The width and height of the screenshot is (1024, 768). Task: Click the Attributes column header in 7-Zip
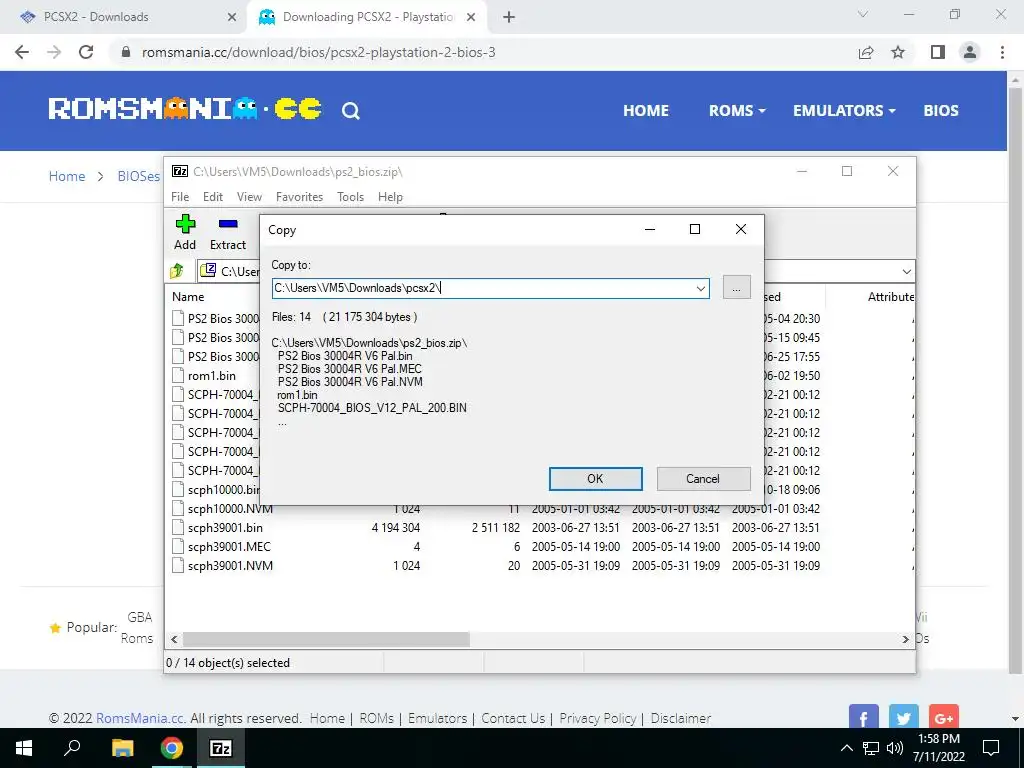891,296
